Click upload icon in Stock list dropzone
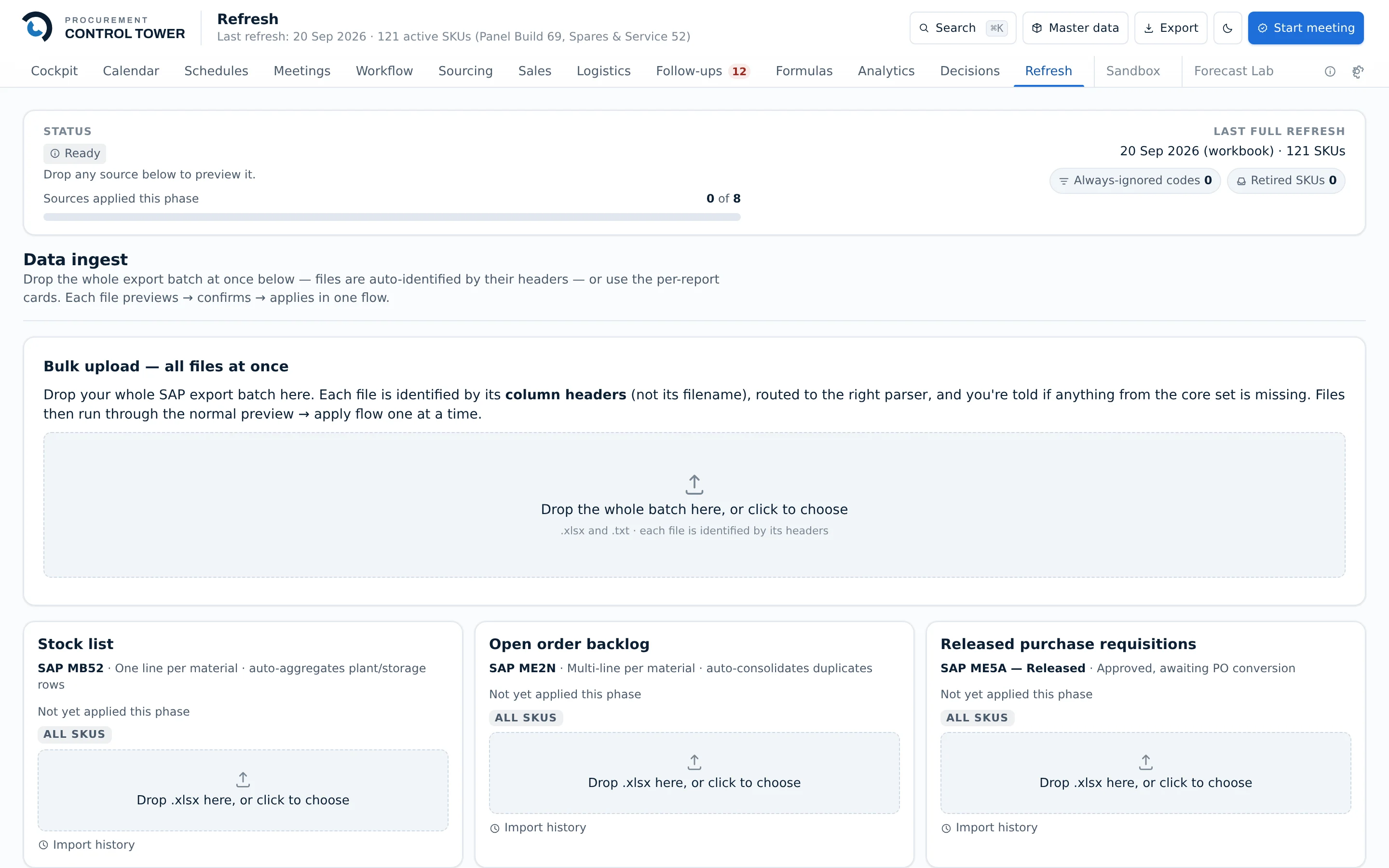The image size is (1389, 868). click(x=243, y=780)
